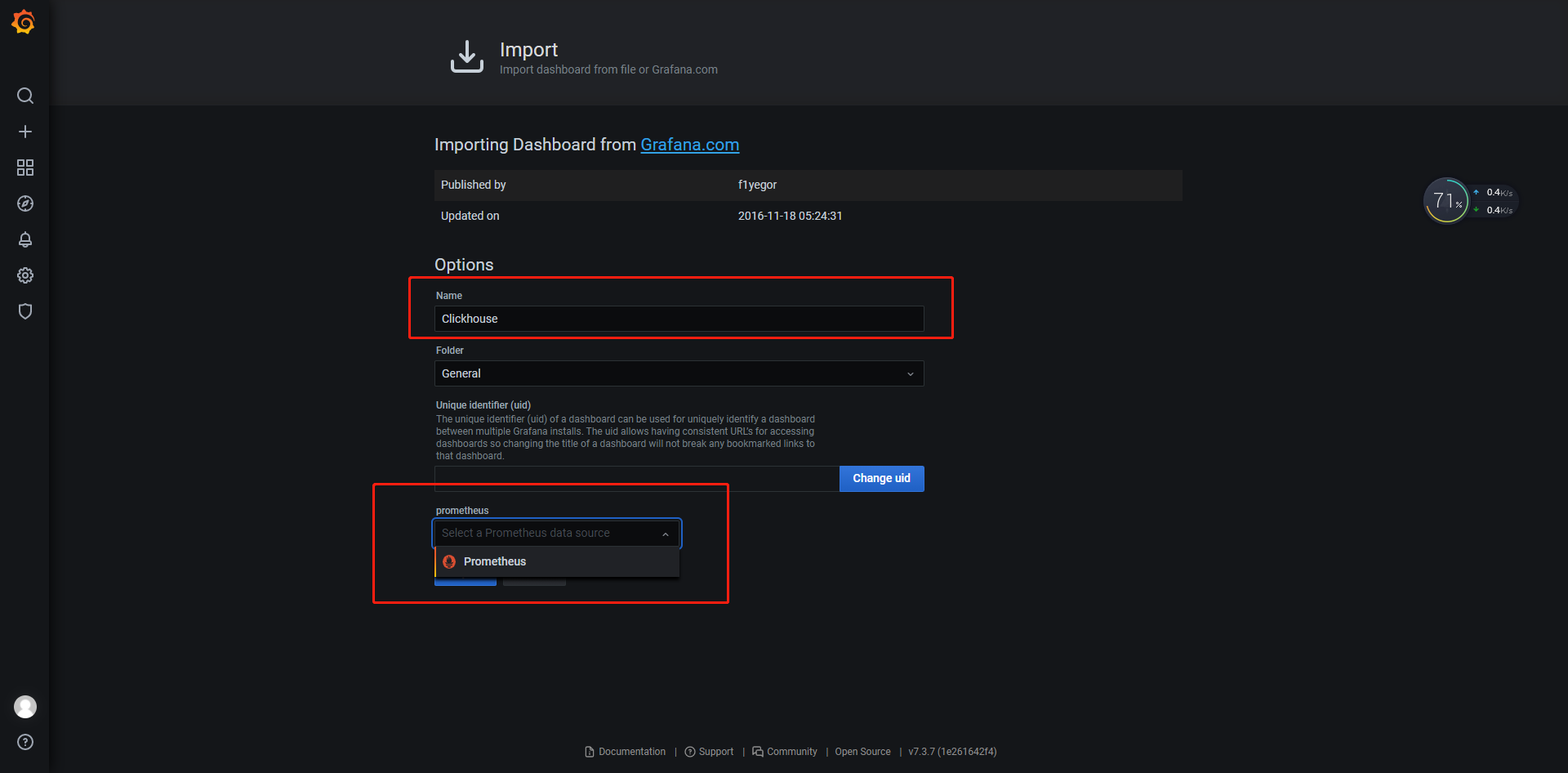
Task: Open the Server Admin shield icon
Action: [25, 311]
